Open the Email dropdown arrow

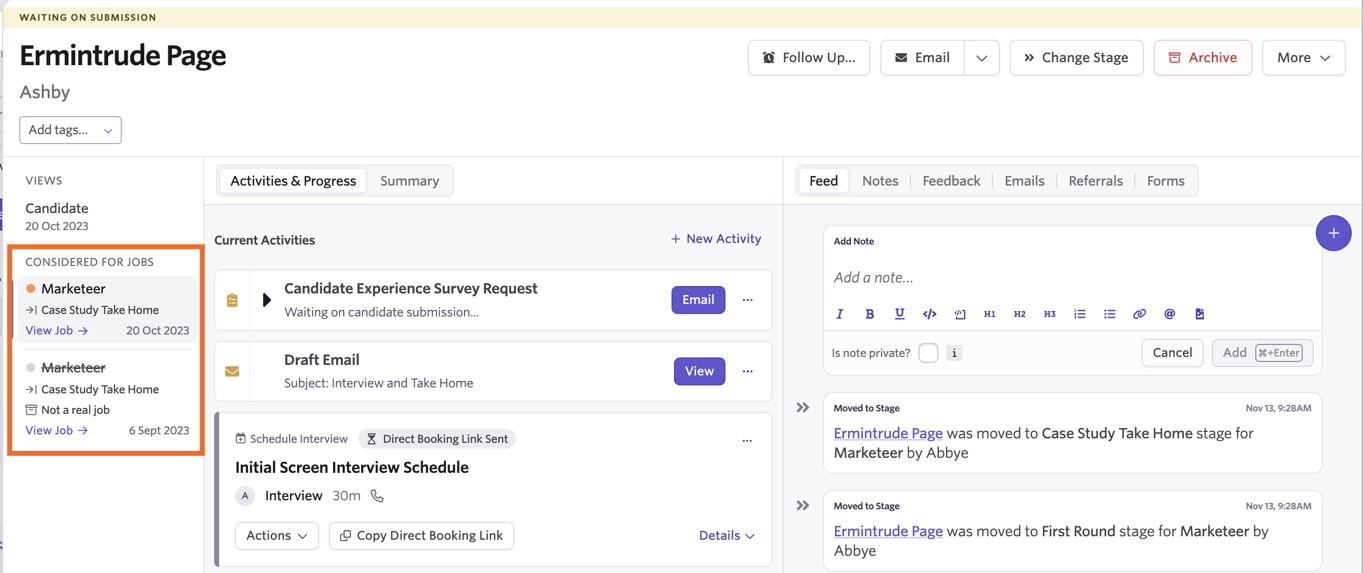point(981,58)
